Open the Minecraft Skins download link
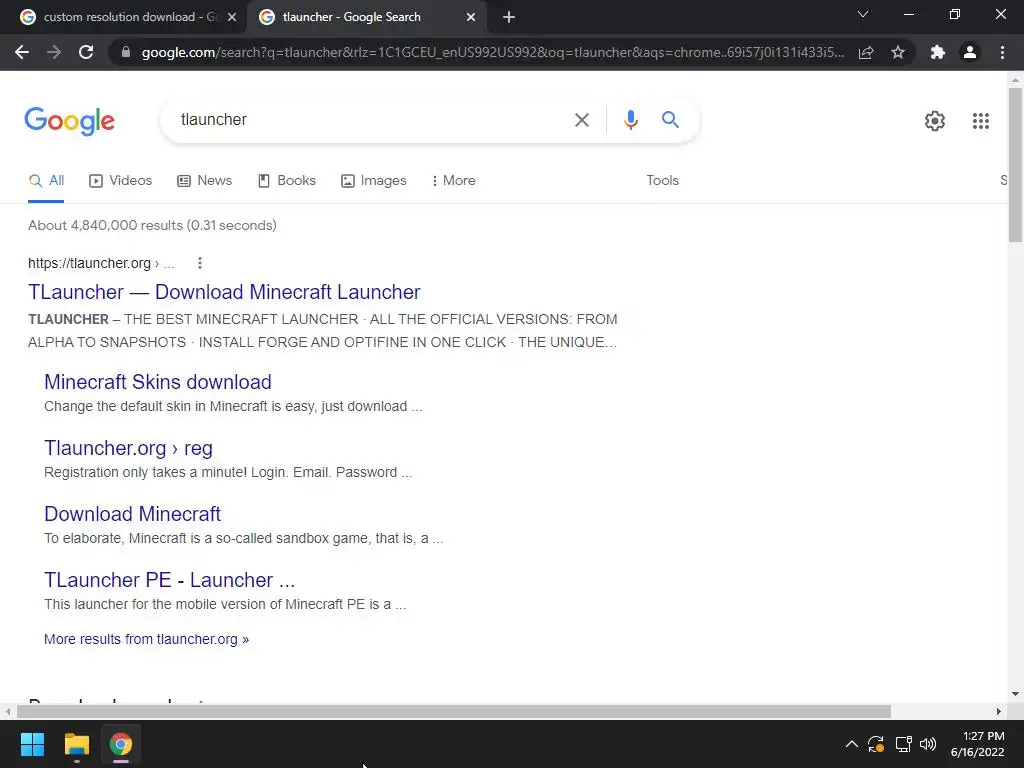 (157, 382)
